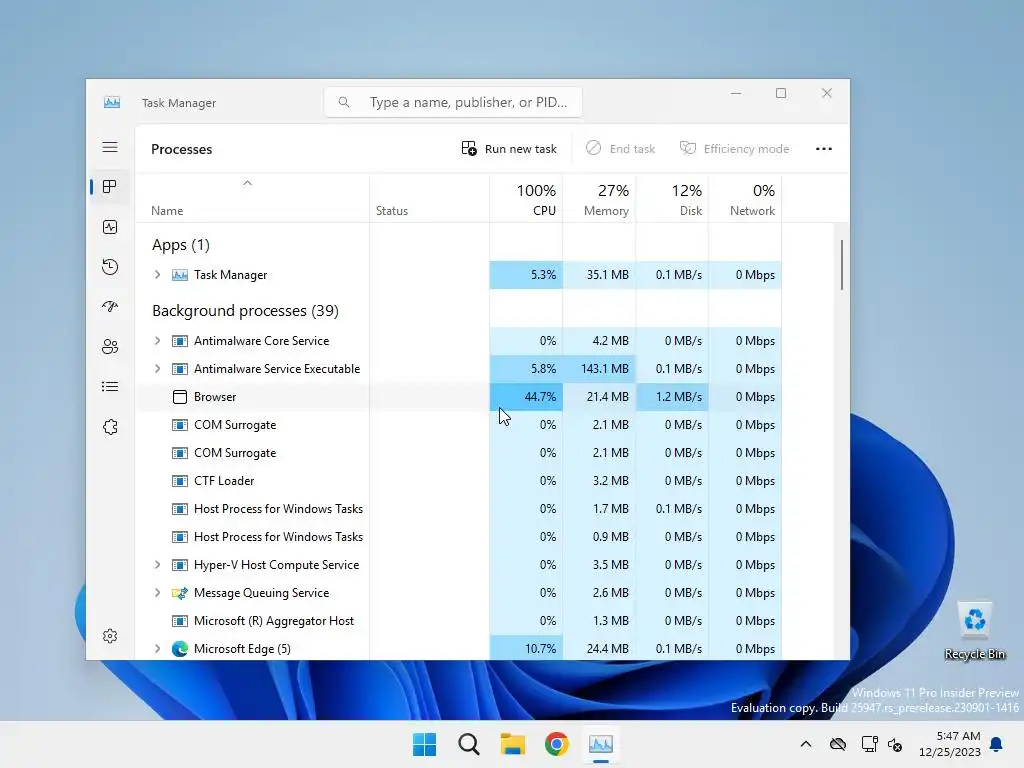The width and height of the screenshot is (1024, 768).
Task: Collapse sort arrow above Name column
Action: click(x=248, y=184)
